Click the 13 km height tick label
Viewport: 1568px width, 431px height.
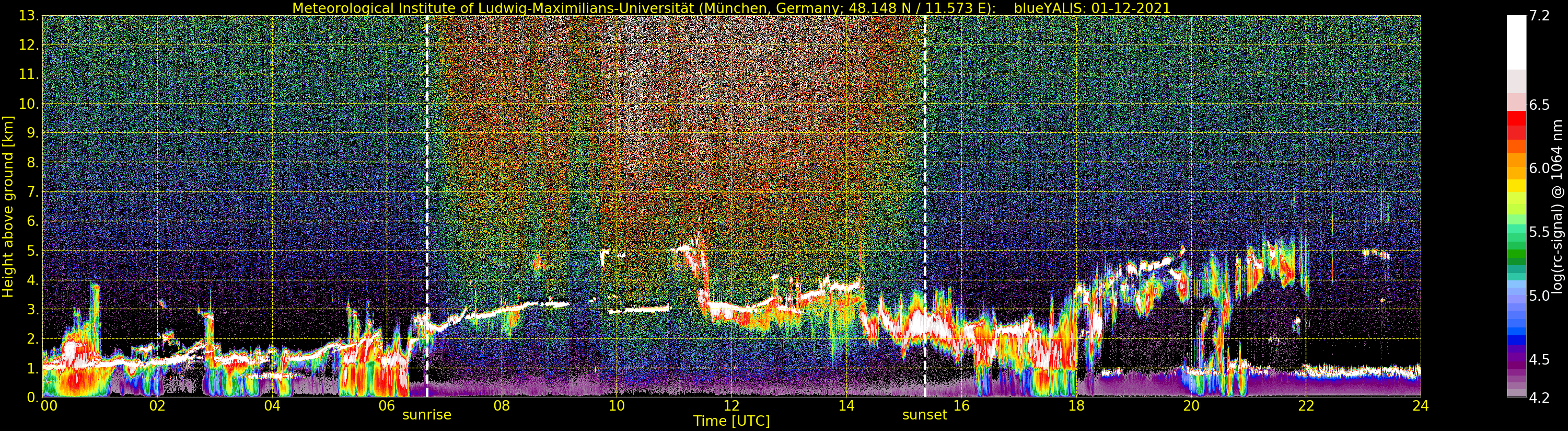pos(29,16)
